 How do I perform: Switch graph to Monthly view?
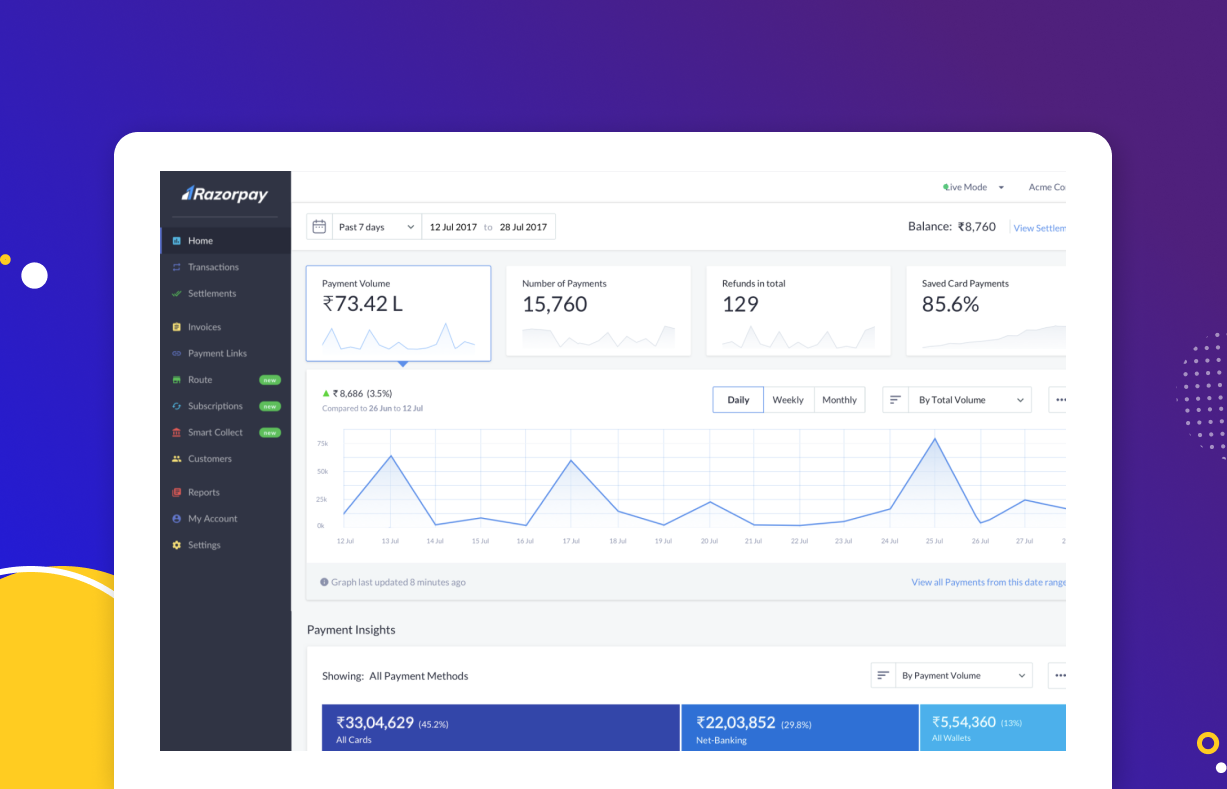point(839,400)
